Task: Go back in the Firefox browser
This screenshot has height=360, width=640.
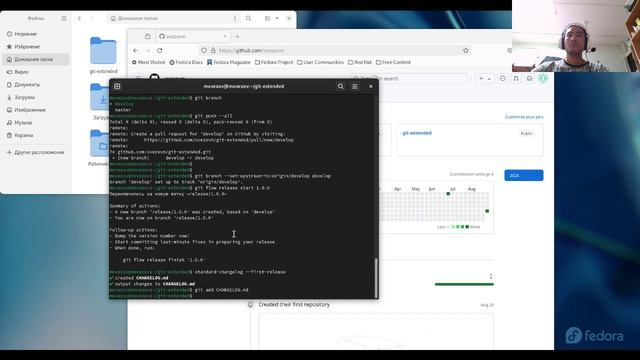Action: 136,50
